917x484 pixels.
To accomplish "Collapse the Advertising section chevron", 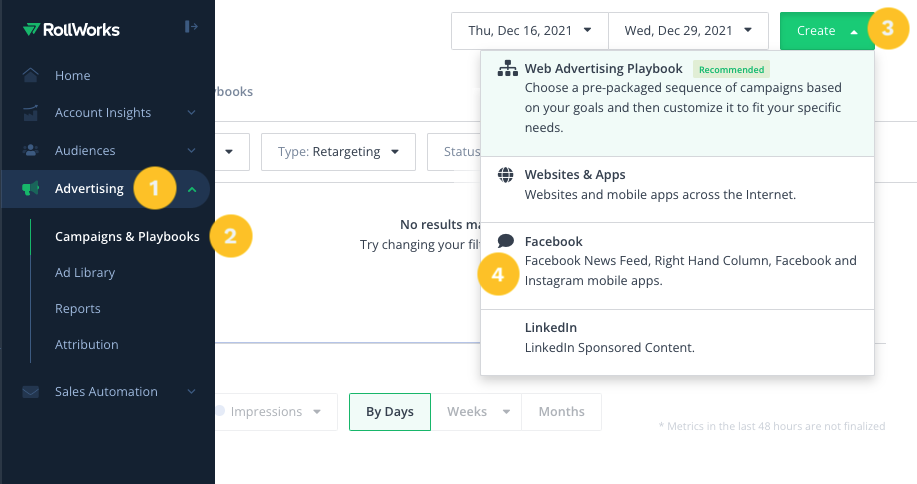I will (192, 189).
